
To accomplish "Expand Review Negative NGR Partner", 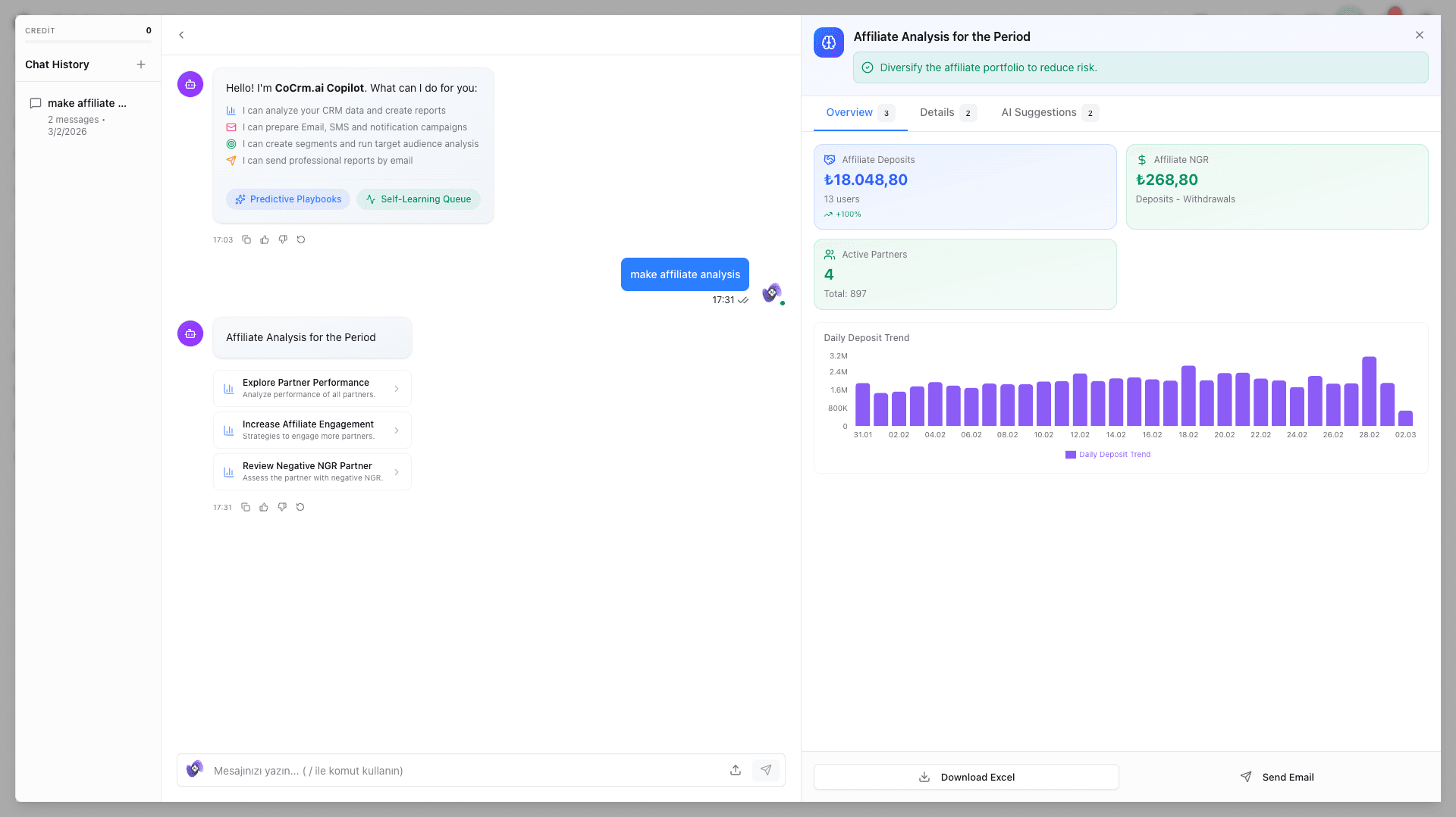I will (312, 471).
